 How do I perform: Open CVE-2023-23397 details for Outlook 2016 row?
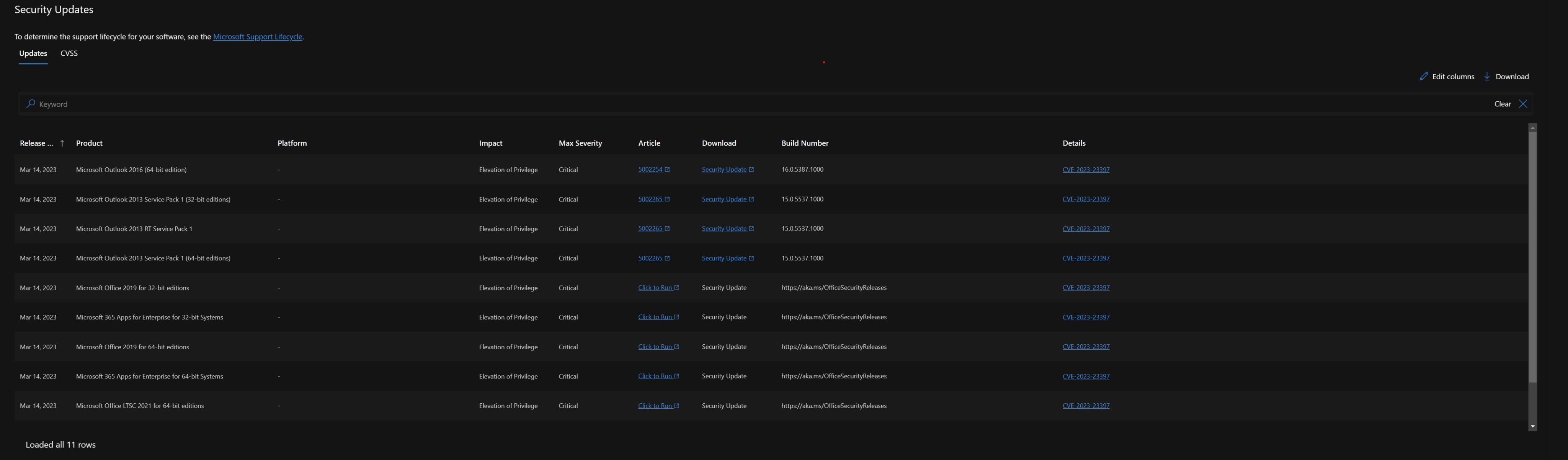1086,170
